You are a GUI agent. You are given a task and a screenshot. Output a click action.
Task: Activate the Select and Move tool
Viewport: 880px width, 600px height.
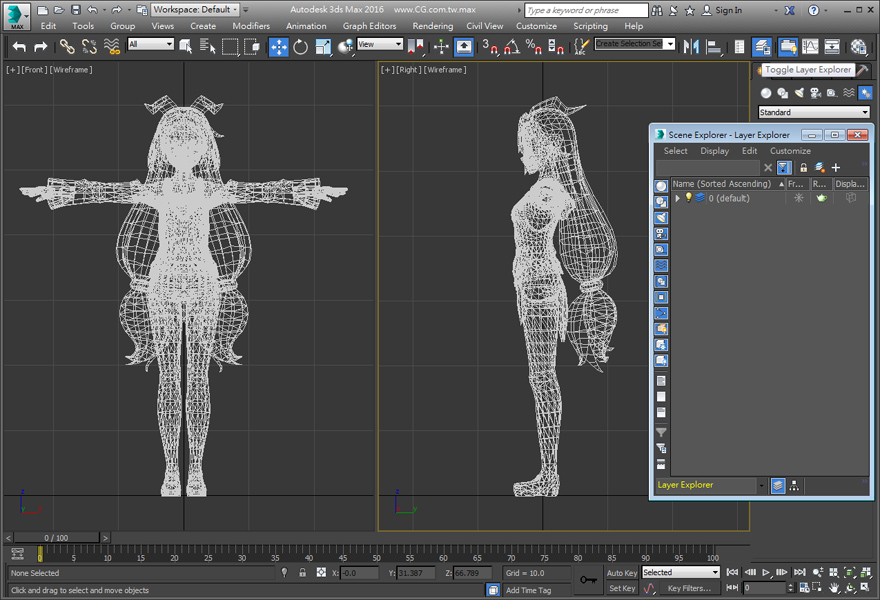(278, 47)
